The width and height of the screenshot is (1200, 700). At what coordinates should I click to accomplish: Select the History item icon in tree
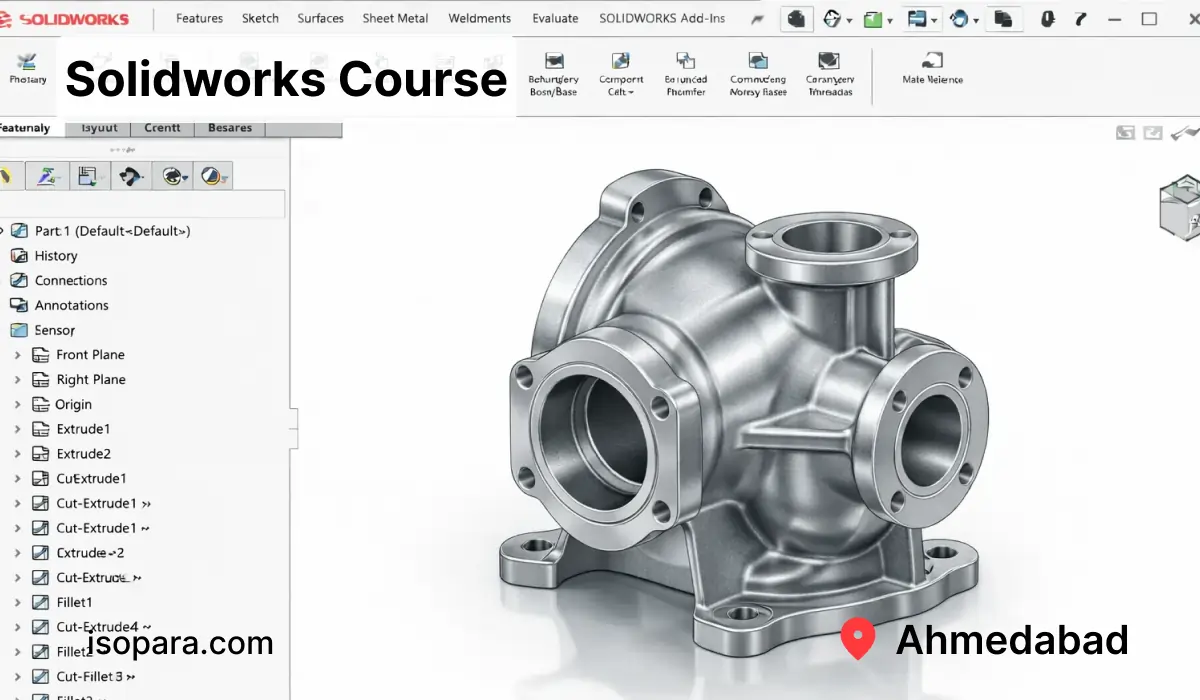pyautogui.click(x=18, y=256)
